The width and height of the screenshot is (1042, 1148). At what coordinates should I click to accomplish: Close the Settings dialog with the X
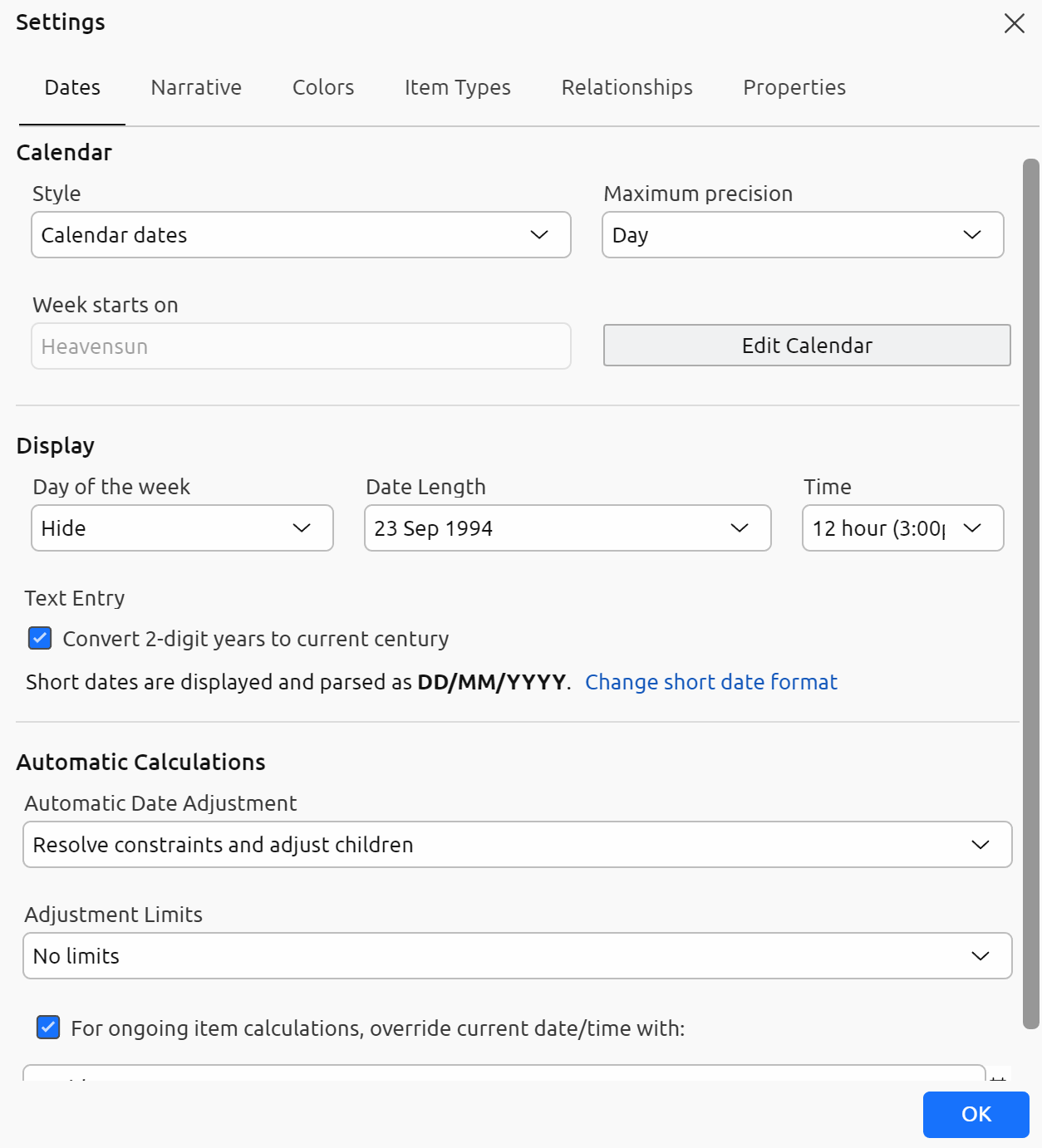[1014, 23]
